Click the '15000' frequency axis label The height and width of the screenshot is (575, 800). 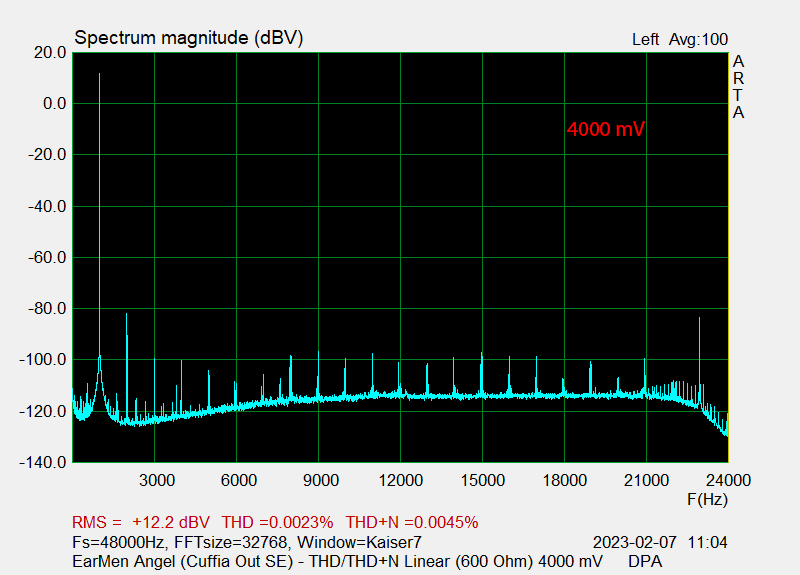483,480
